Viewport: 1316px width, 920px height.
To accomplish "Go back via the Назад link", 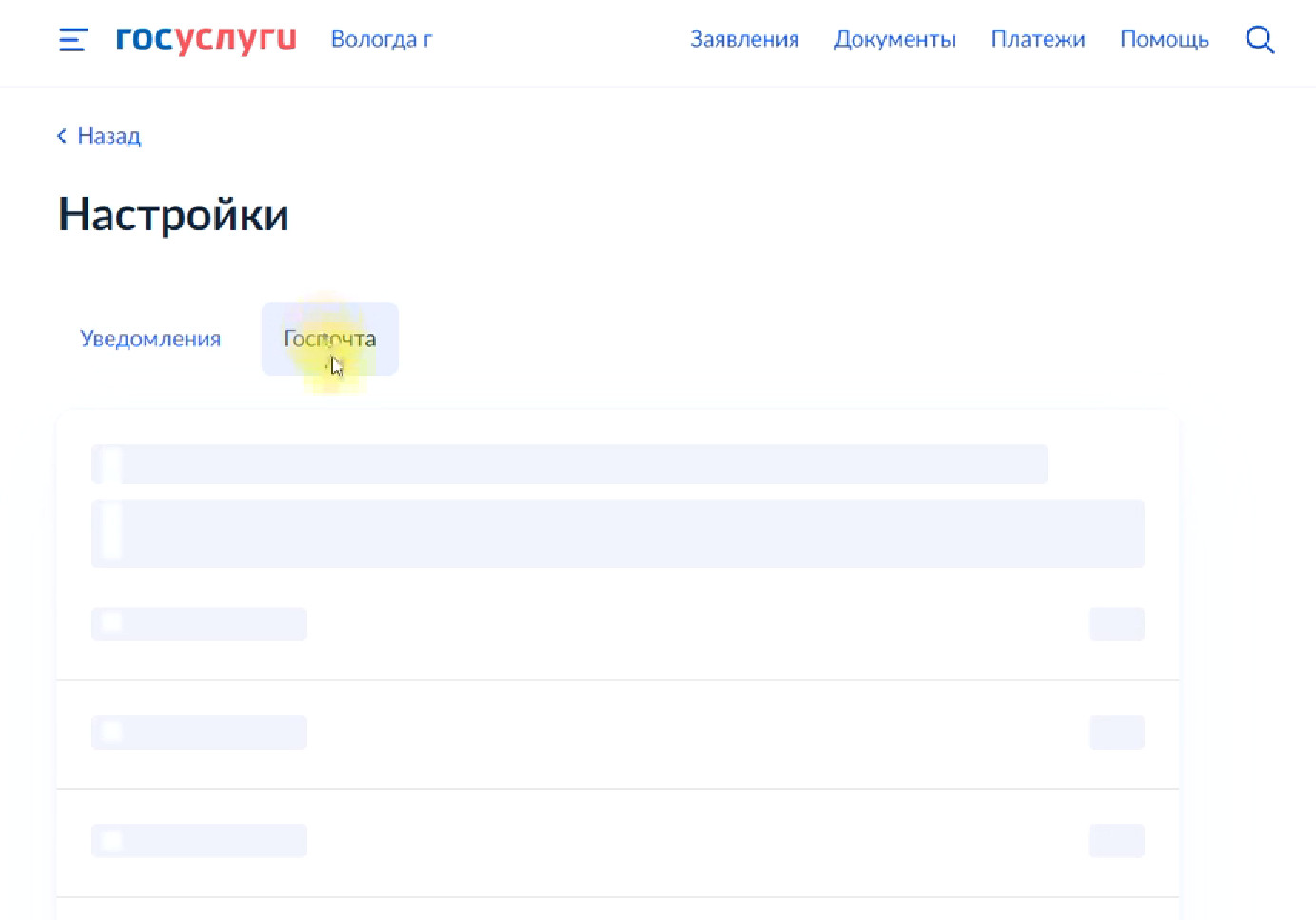I will point(108,136).
